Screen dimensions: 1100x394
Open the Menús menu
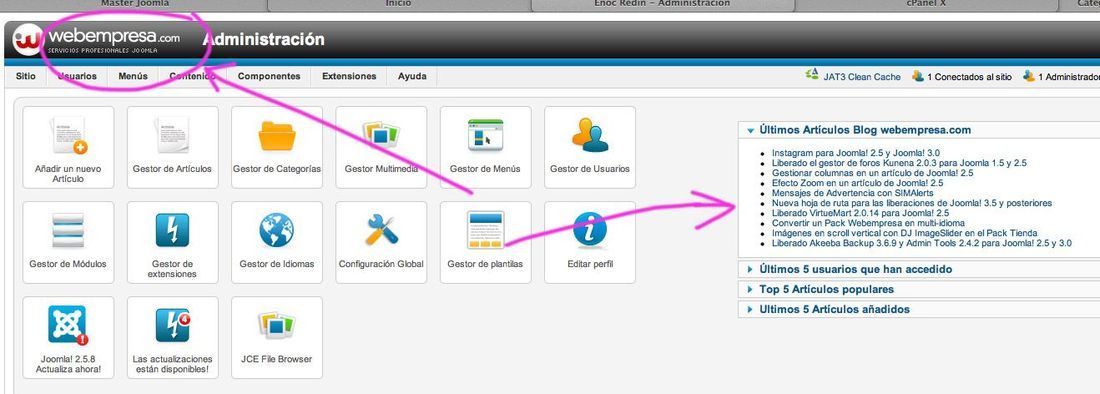click(133, 76)
